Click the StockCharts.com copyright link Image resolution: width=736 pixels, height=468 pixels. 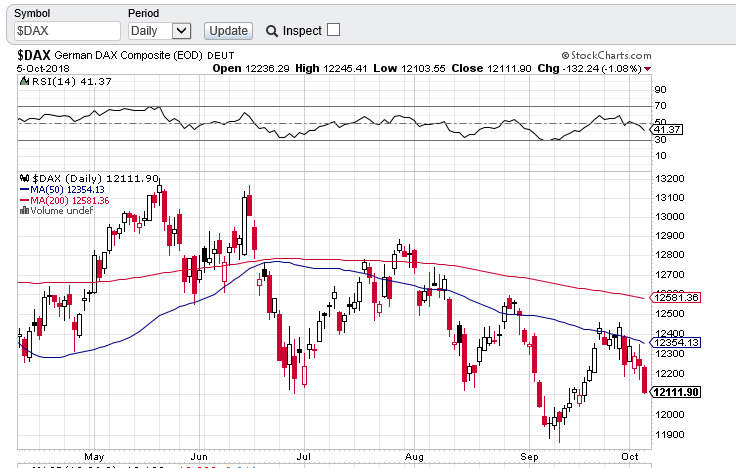[606, 55]
